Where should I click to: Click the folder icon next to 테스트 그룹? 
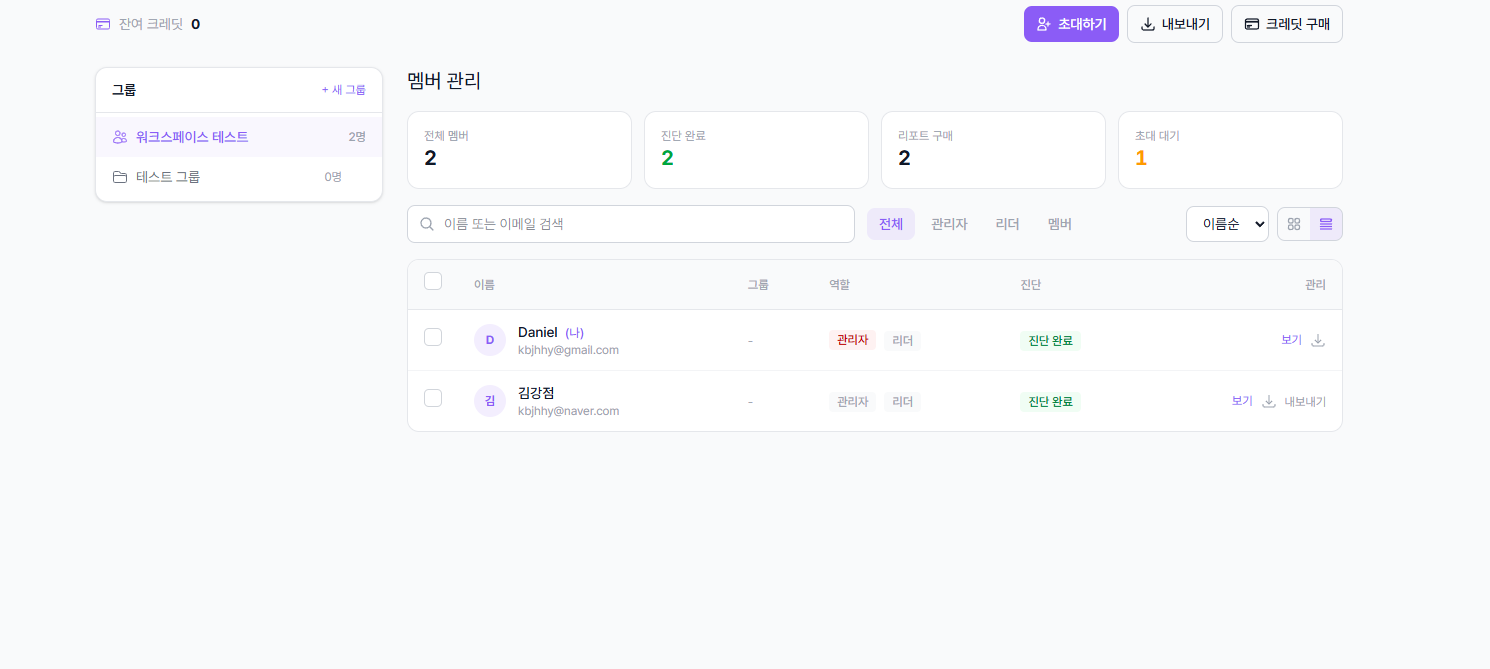point(120,176)
